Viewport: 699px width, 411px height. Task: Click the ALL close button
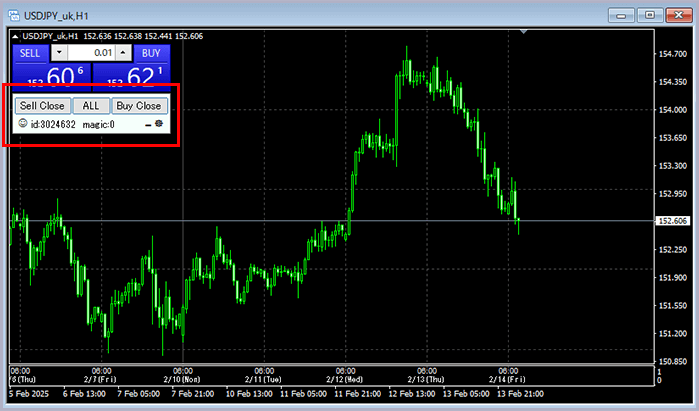point(90,105)
